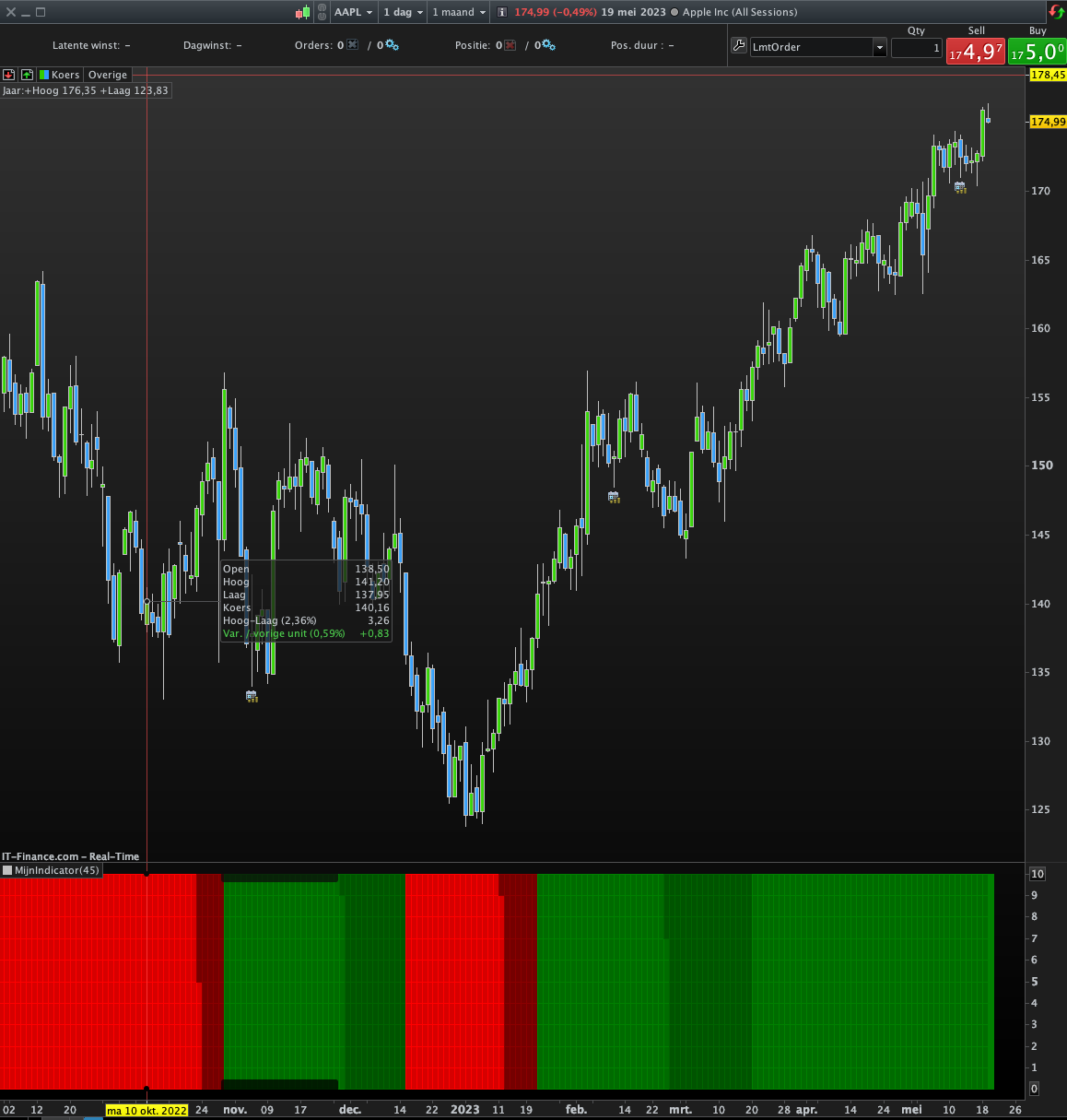Toggle the chart link group icon
Viewport: 1067px width, 1120px height.
[x=322, y=12]
